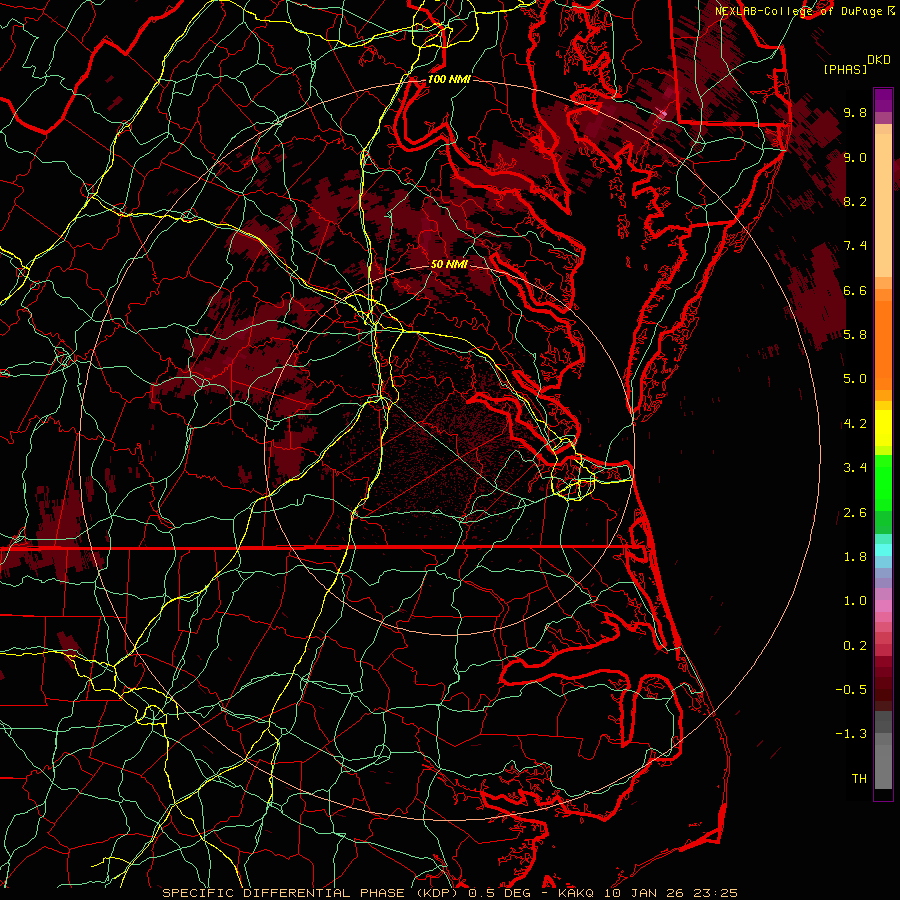Click the 5.8 scale label
900x900 pixels.
pos(855,335)
